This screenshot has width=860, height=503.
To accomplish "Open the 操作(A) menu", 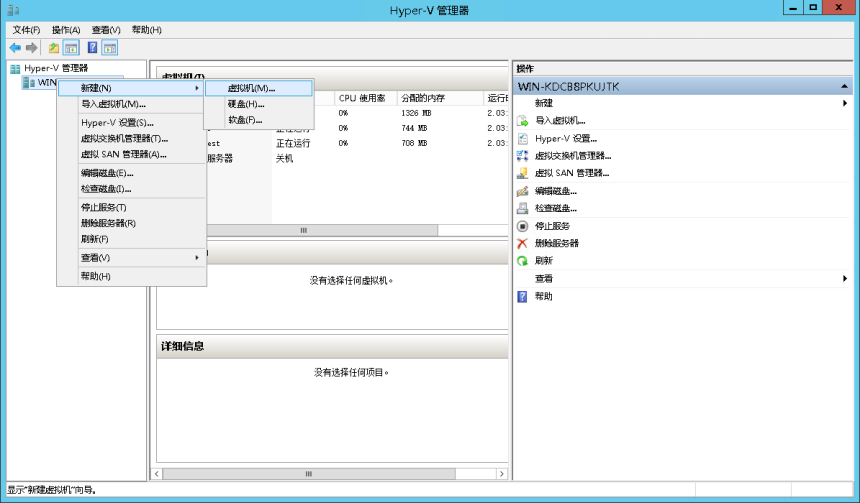I will pyautogui.click(x=66, y=30).
